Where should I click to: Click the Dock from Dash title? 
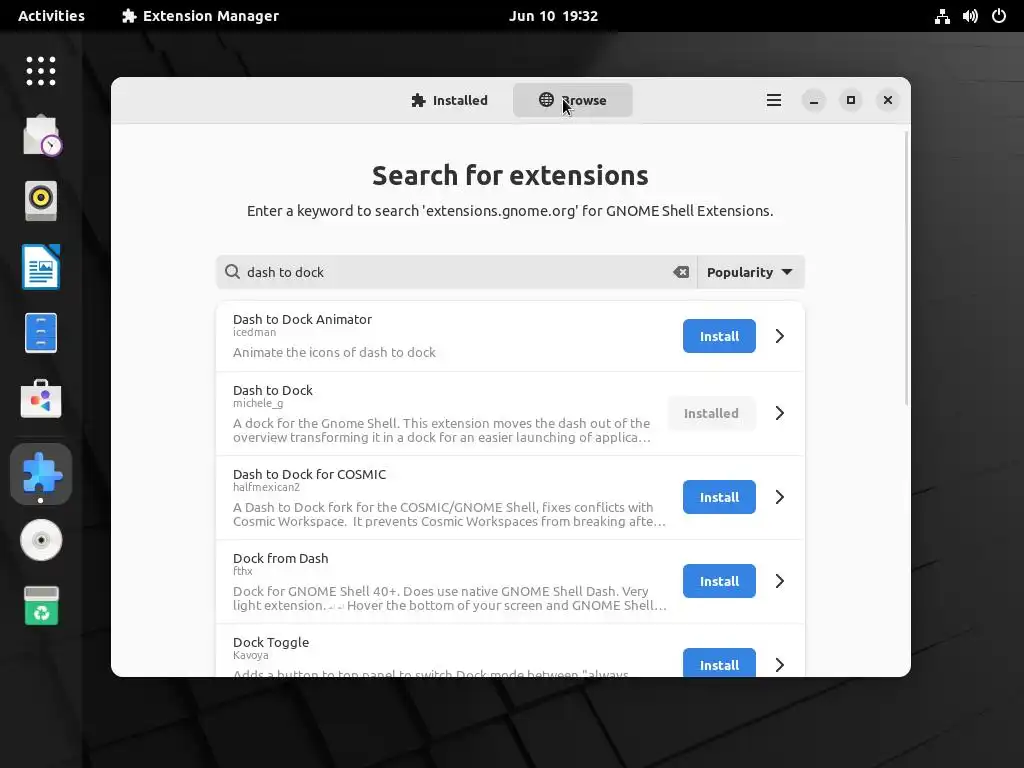(x=280, y=558)
